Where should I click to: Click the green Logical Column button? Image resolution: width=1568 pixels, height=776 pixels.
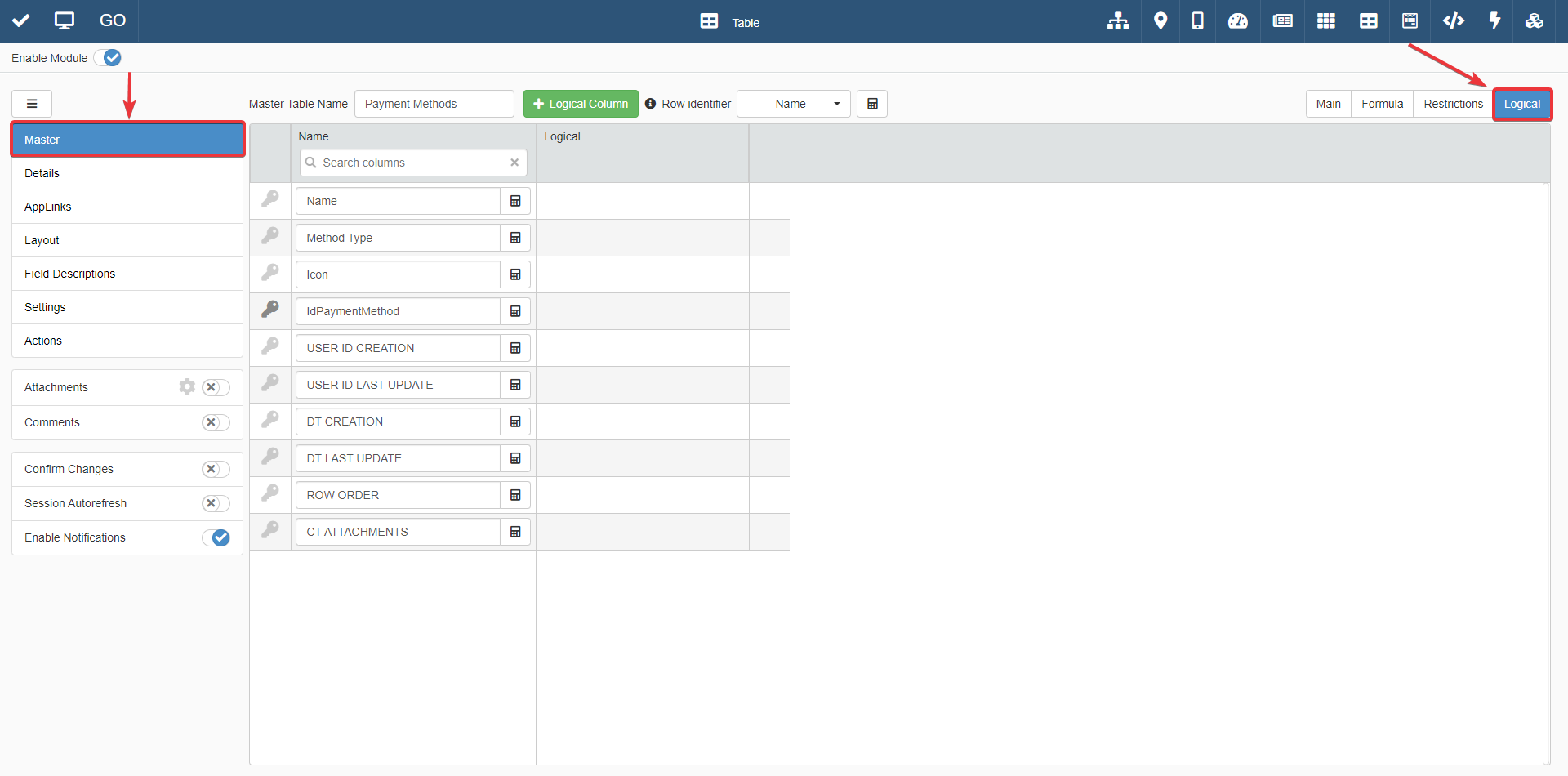pos(581,104)
